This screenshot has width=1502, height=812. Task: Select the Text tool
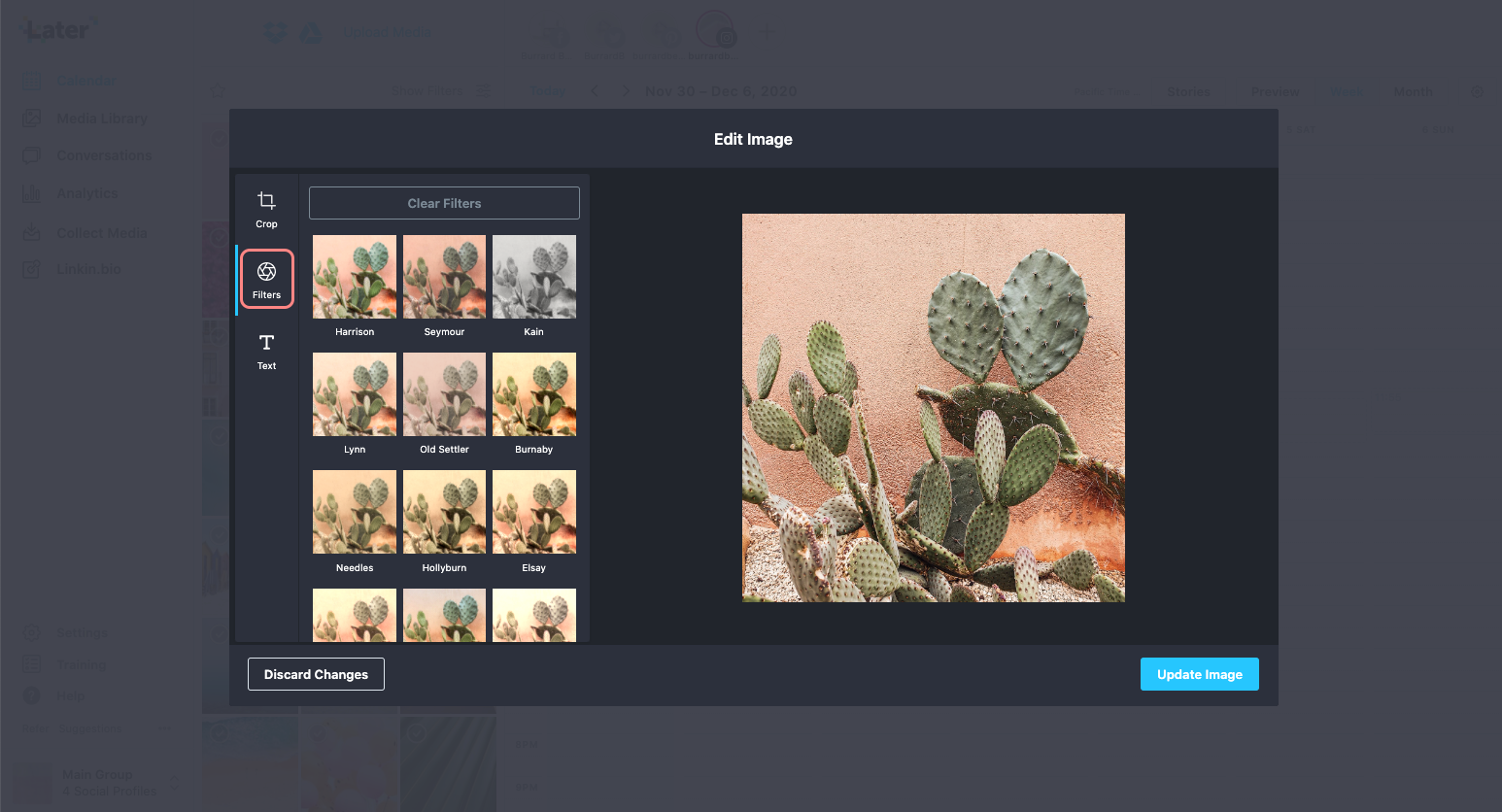click(266, 352)
